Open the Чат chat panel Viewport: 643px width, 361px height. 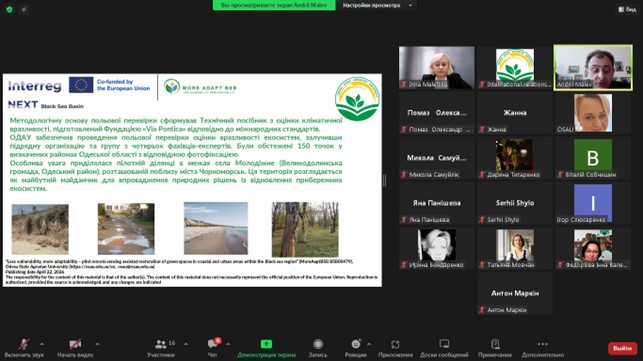pyautogui.click(x=213, y=348)
